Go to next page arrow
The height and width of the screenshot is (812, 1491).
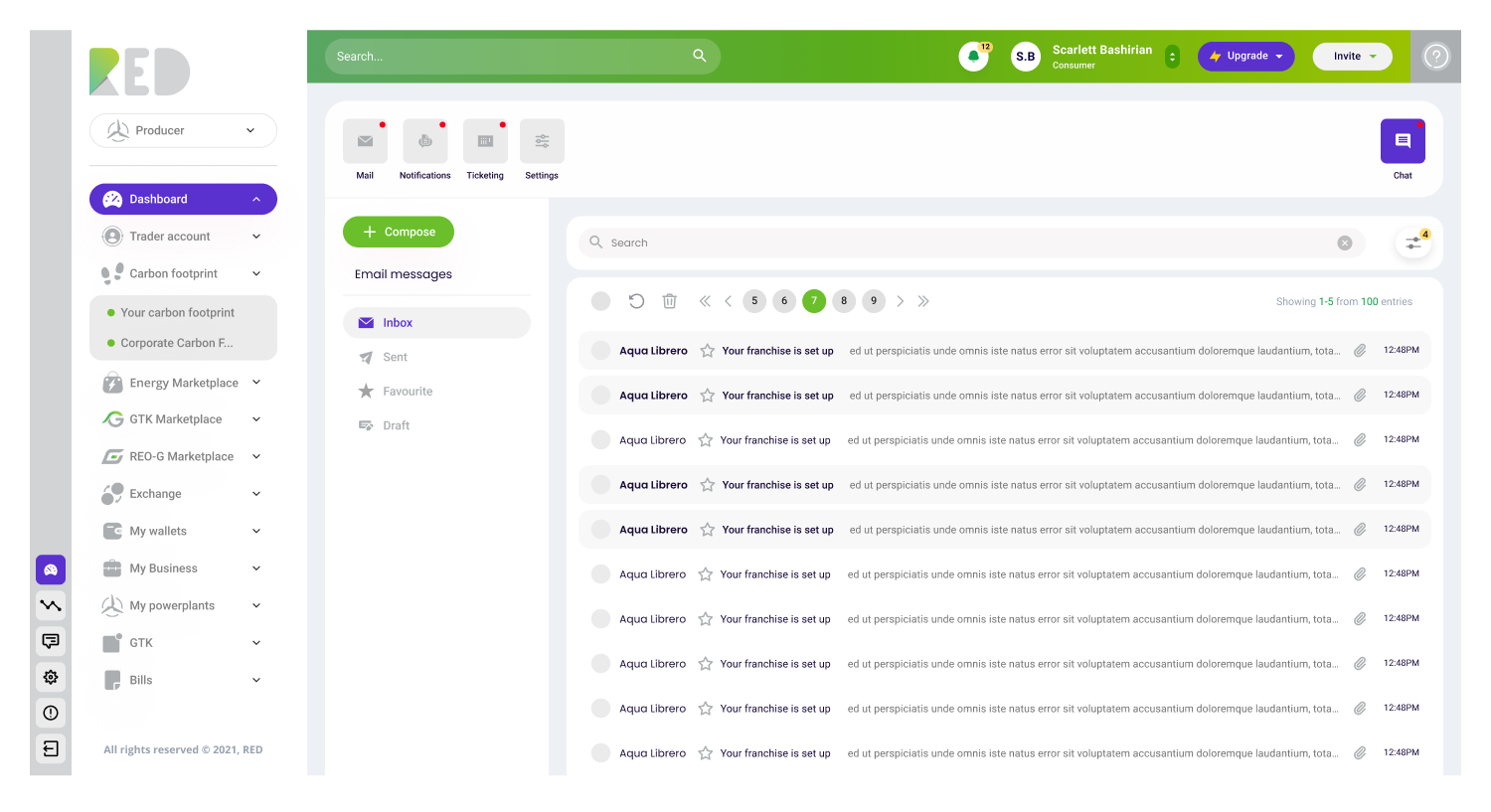(901, 301)
